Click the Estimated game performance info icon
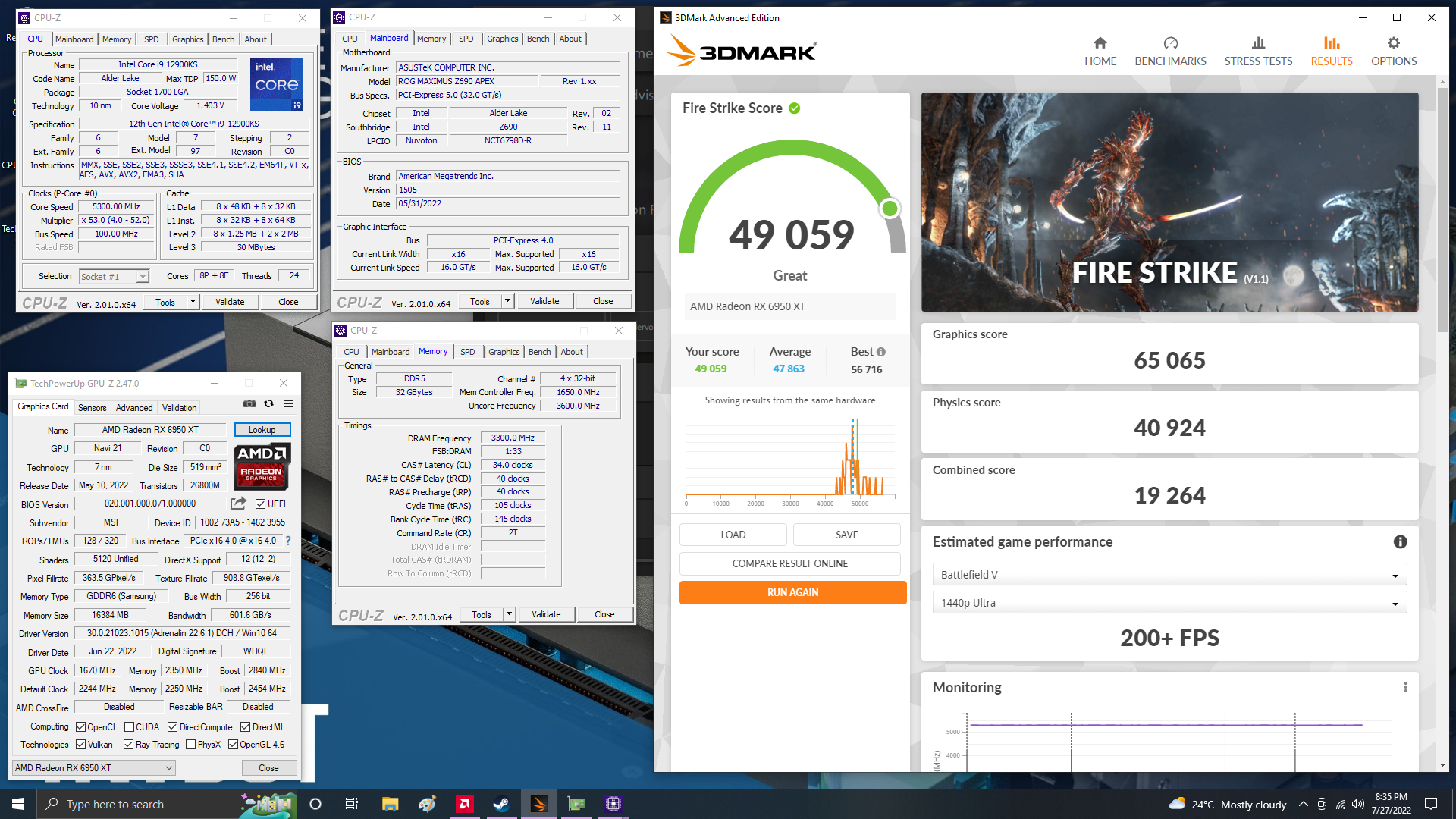1456x819 pixels. [1400, 541]
